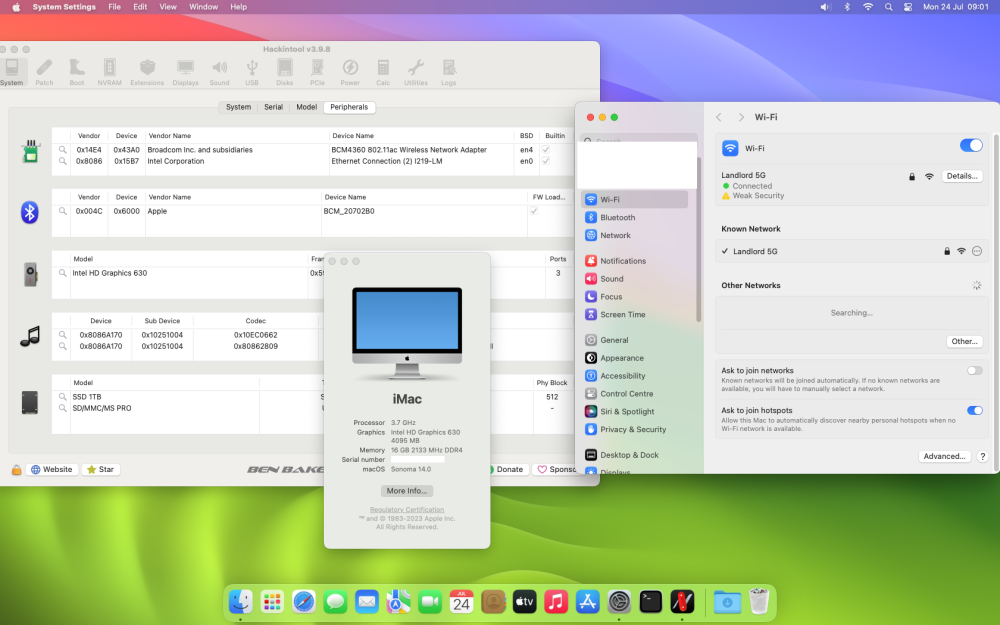The image size is (1000, 625).
Task: Open the NVRAM section in Hackintool
Action: coord(110,72)
